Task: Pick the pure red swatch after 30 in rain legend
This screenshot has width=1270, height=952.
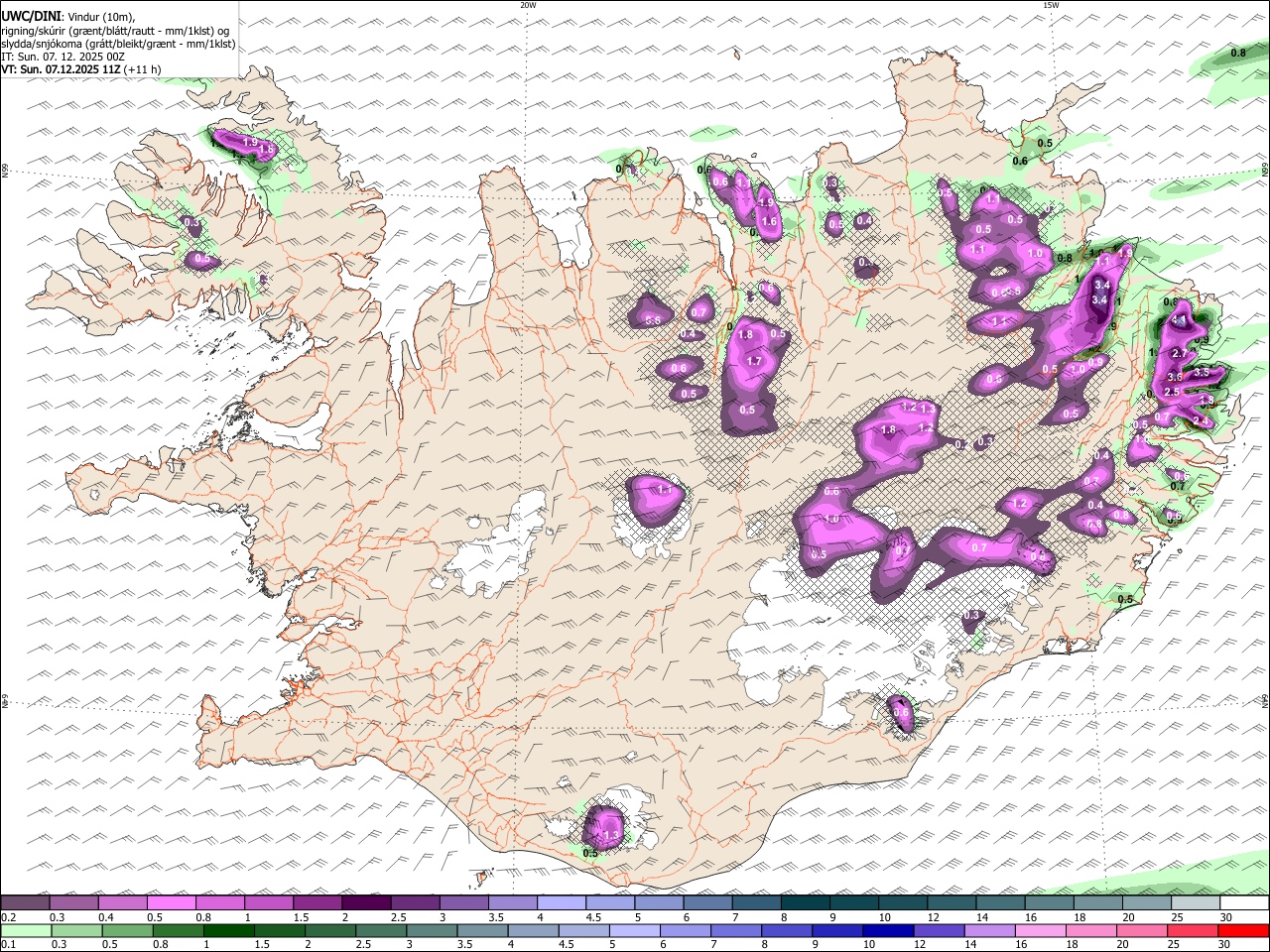Action: pyautogui.click(x=1243, y=931)
